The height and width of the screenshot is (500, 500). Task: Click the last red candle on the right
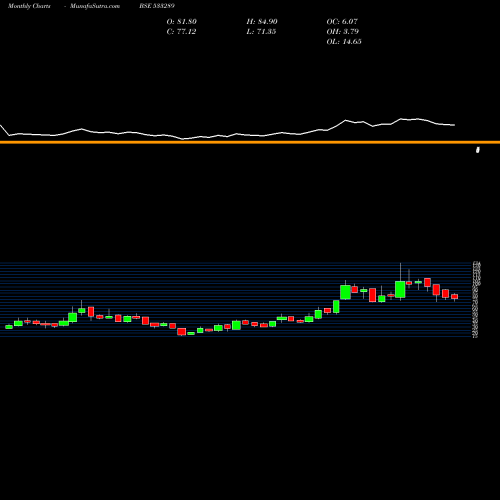coord(455,296)
